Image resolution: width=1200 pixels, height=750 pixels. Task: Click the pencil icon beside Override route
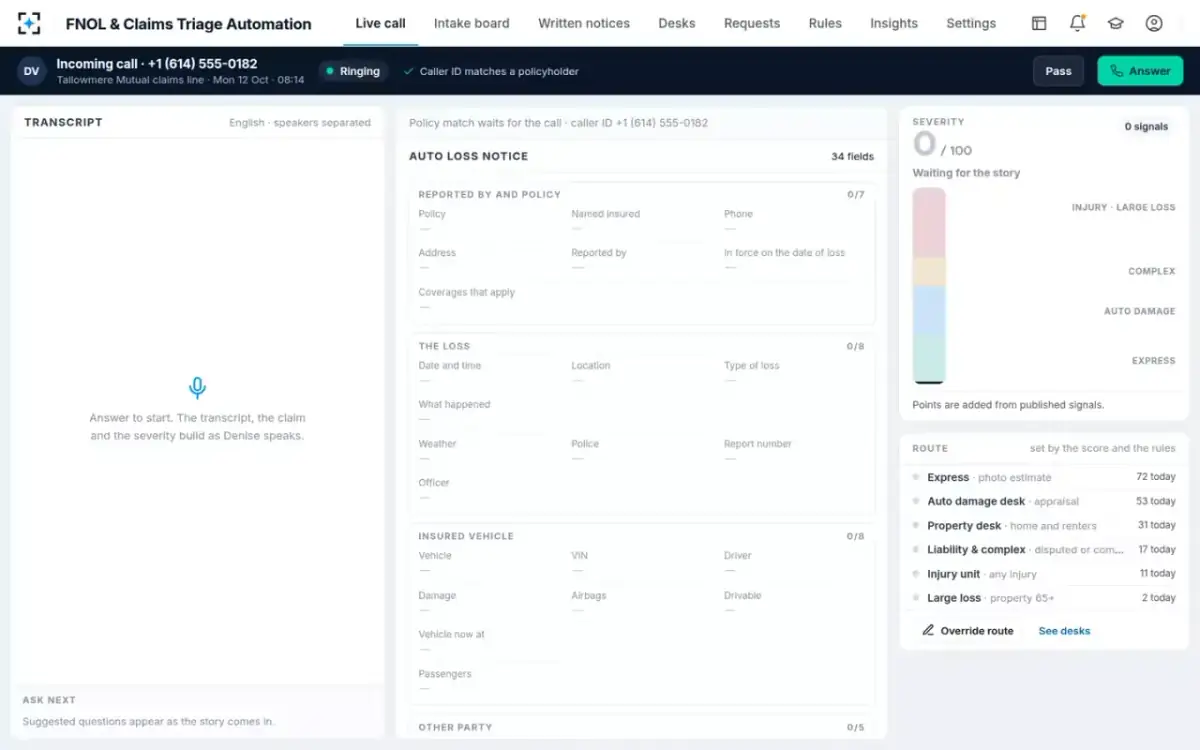(x=928, y=631)
